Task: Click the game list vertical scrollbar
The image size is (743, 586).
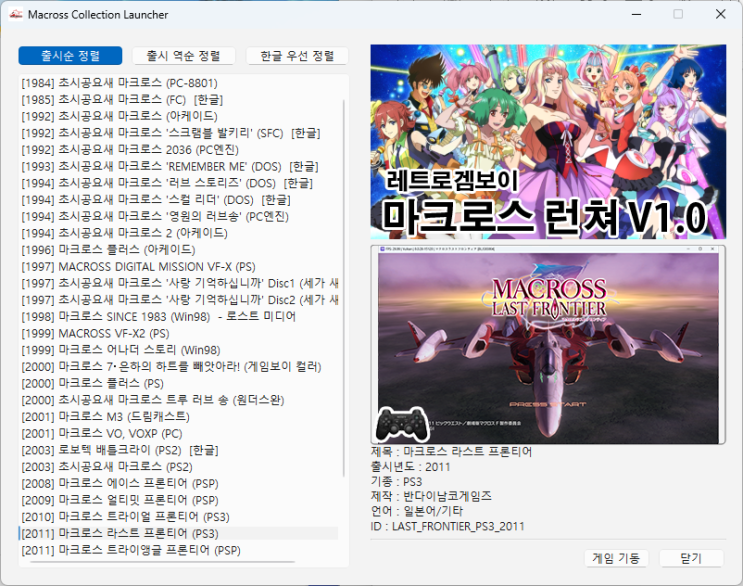Action: click(343, 300)
